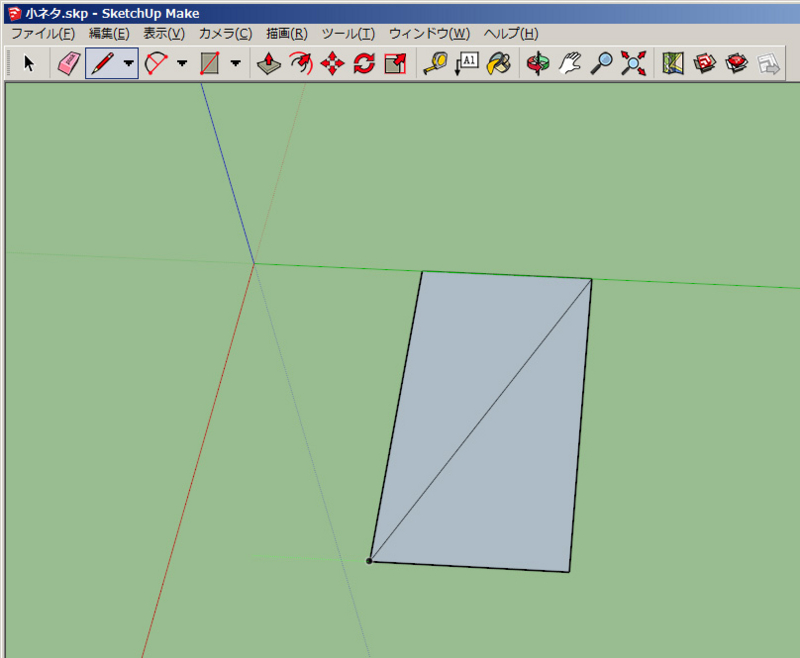Select the Line tool

point(103,63)
